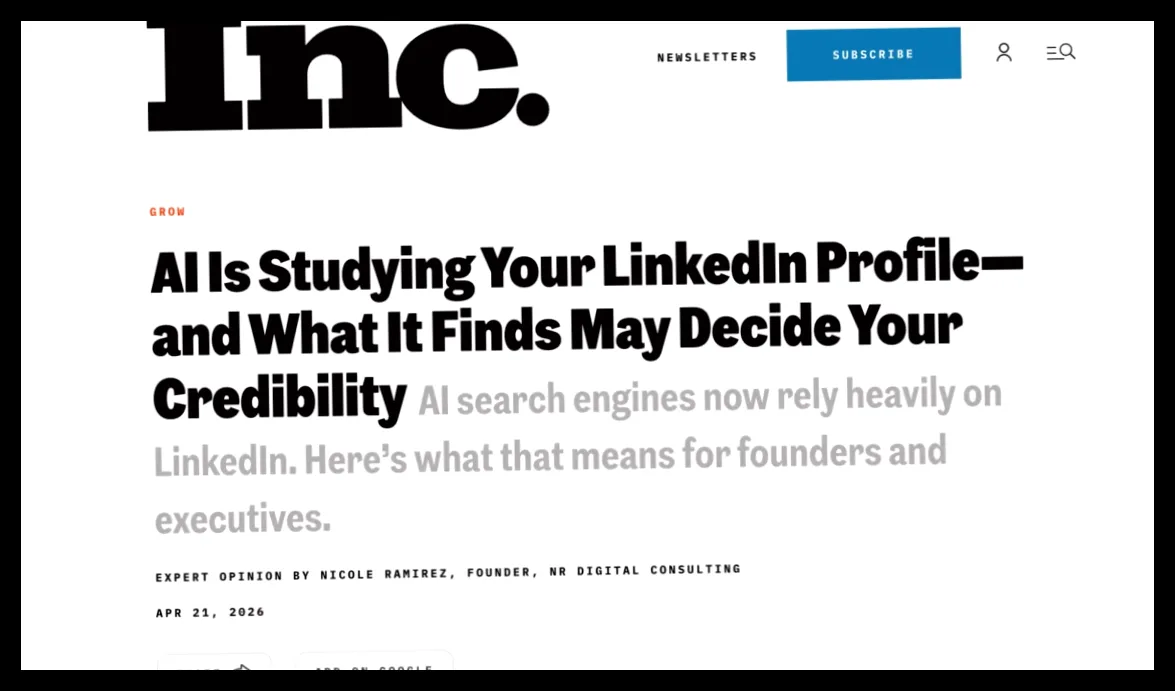Viewport: 1175px width, 691px height.
Task: Open the menu and search icon
Action: [x=1061, y=52]
